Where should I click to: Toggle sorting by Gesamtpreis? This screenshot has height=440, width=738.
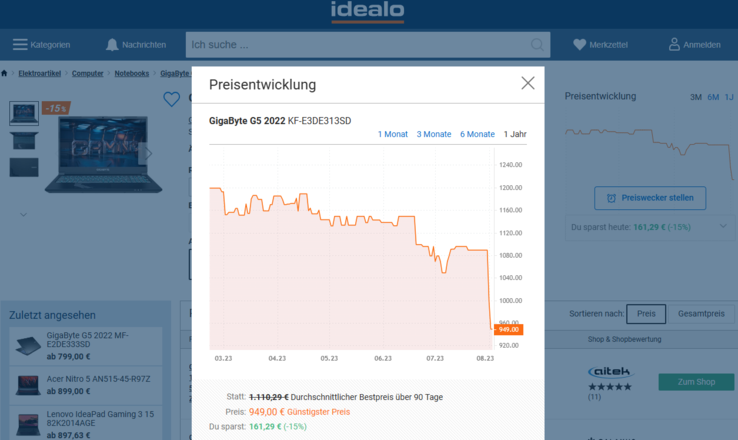pos(700,314)
